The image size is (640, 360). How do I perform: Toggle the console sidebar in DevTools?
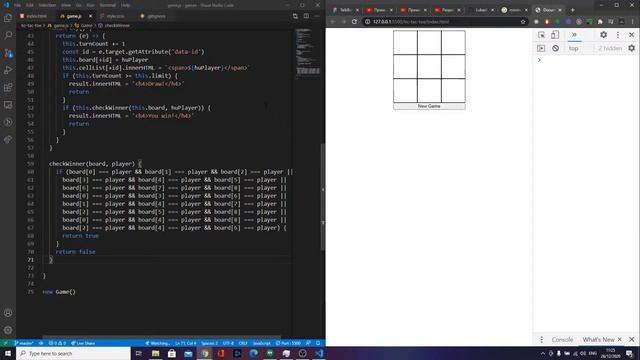[x=541, y=48]
